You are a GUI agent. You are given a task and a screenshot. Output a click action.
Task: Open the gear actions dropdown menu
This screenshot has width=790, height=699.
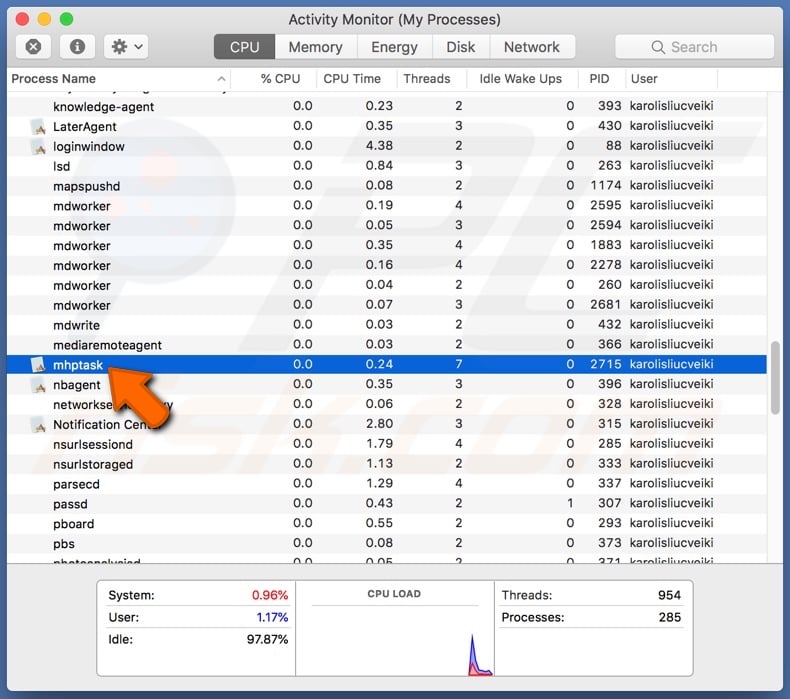pos(126,47)
